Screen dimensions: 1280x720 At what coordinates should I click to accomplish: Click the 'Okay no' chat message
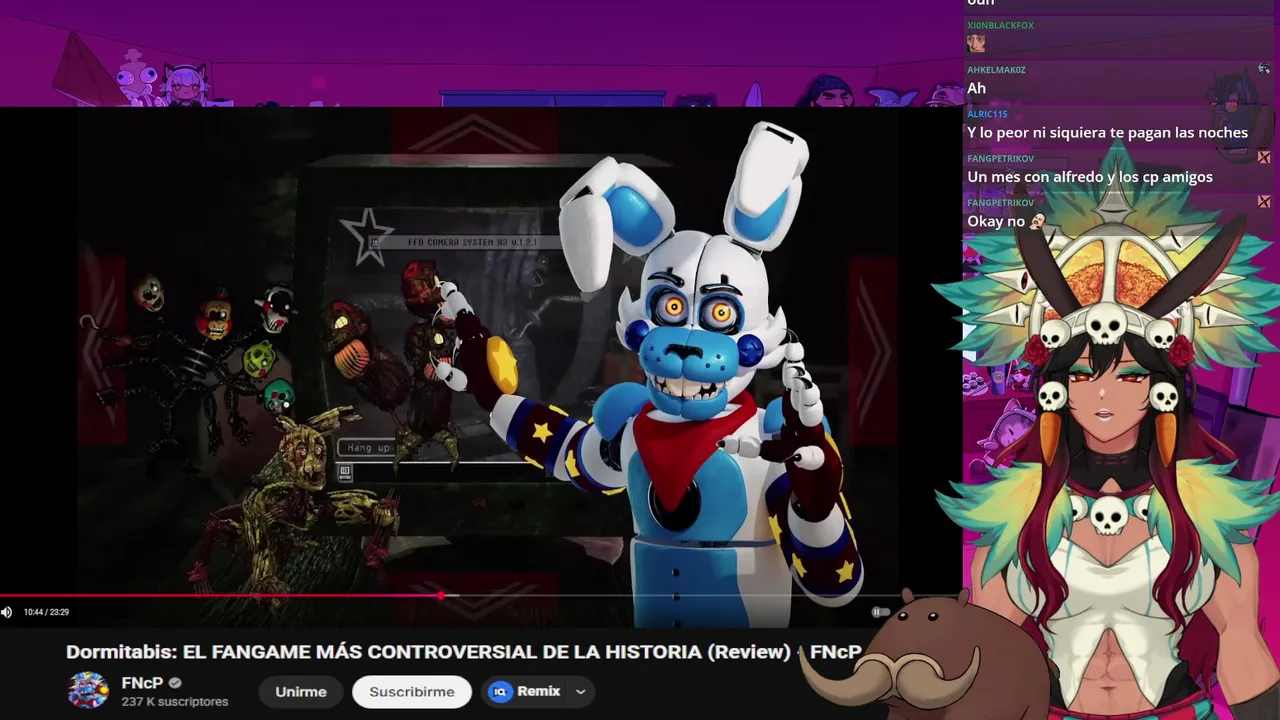(x=996, y=221)
